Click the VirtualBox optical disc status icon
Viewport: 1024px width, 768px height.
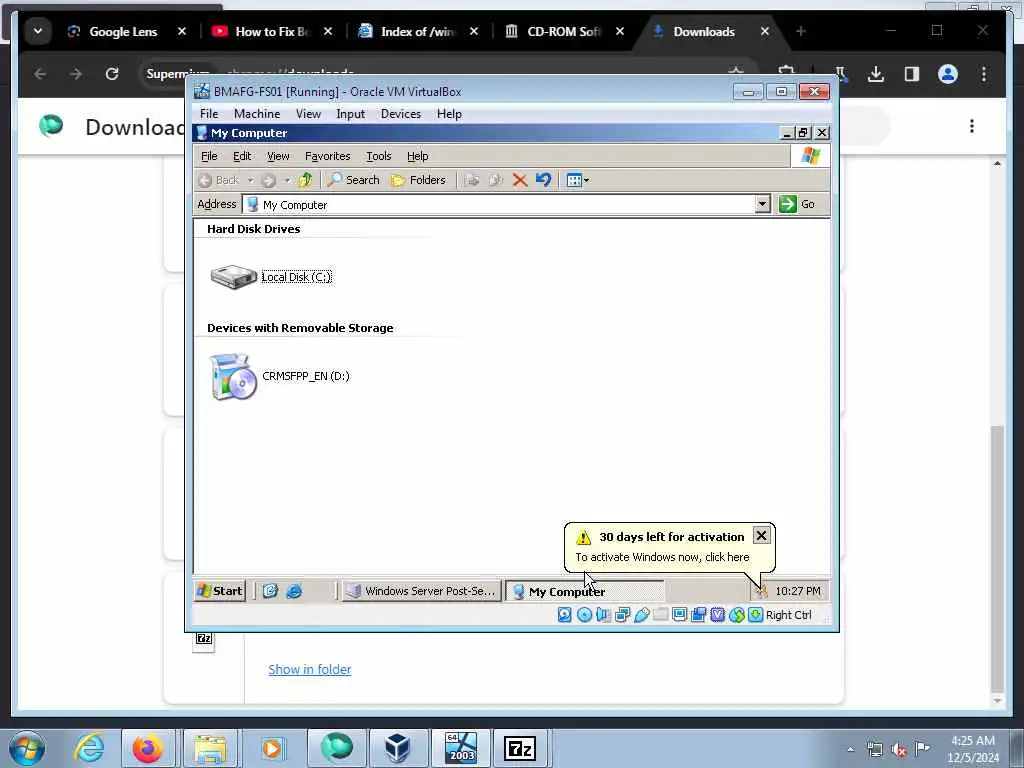point(584,615)
